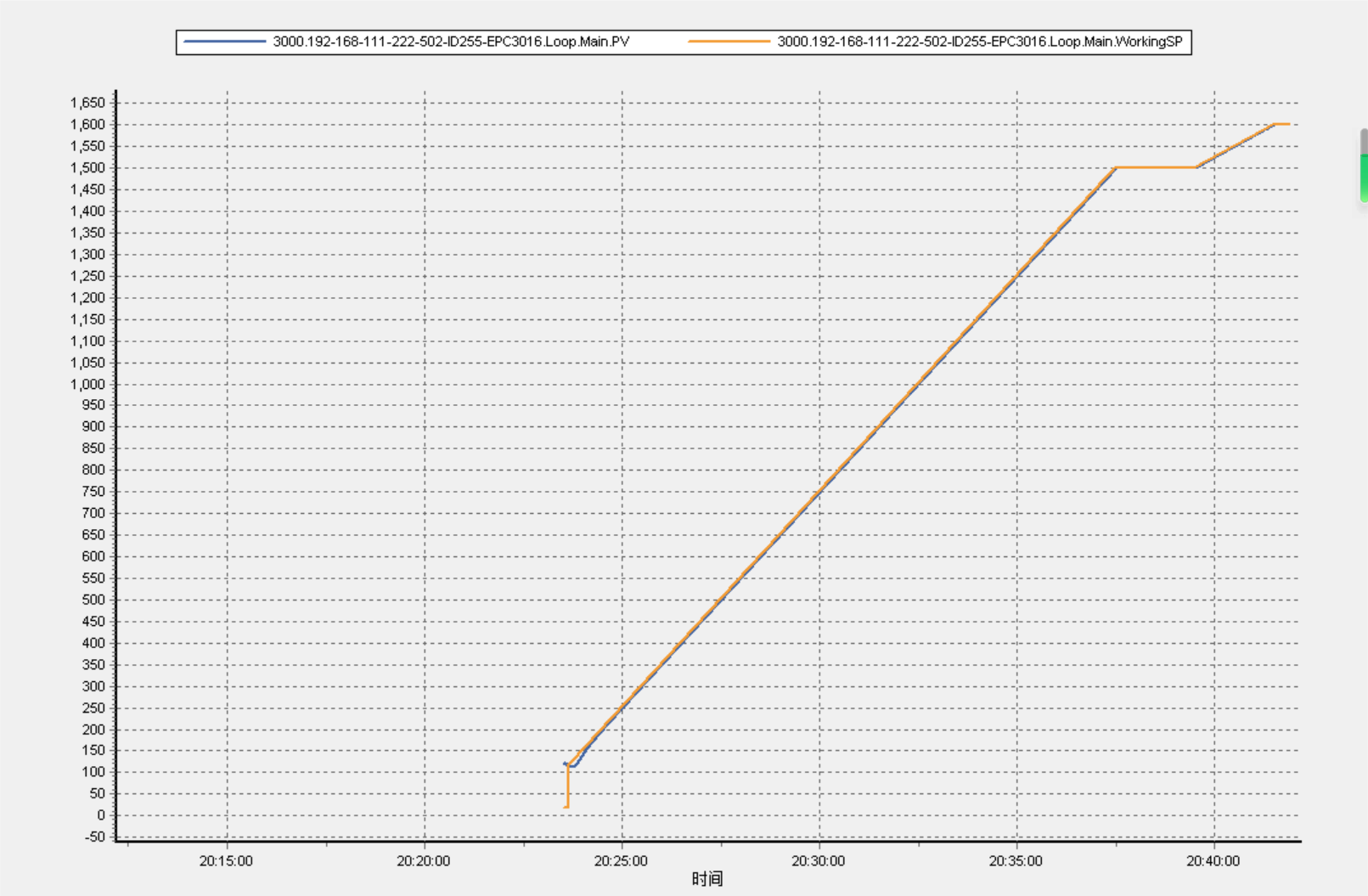Image resolution: width=1368 pixels, height=896 pixels.
Task: Click the 20:15:00 time axis label
Action: click(x=226, y=860)
